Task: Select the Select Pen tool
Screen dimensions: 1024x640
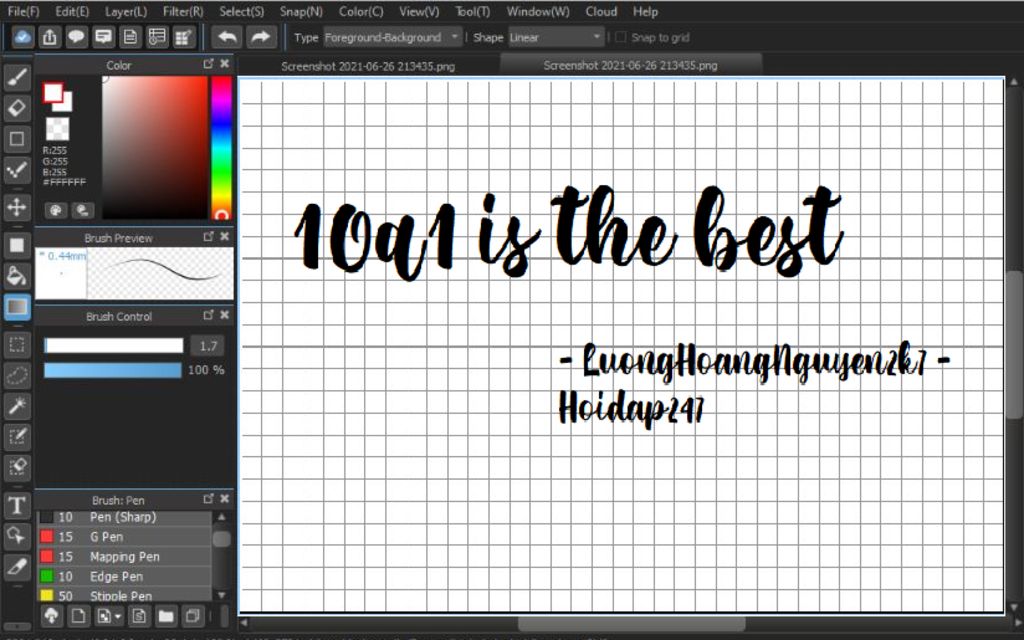Action: point(17,437)
